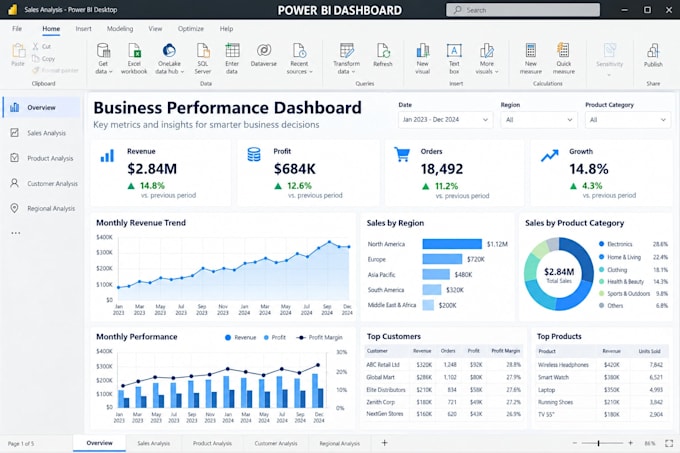Select the Sales Analysis page tab at bottom
The width and height of the screenshot is (680, 453).
click(154, 443)
